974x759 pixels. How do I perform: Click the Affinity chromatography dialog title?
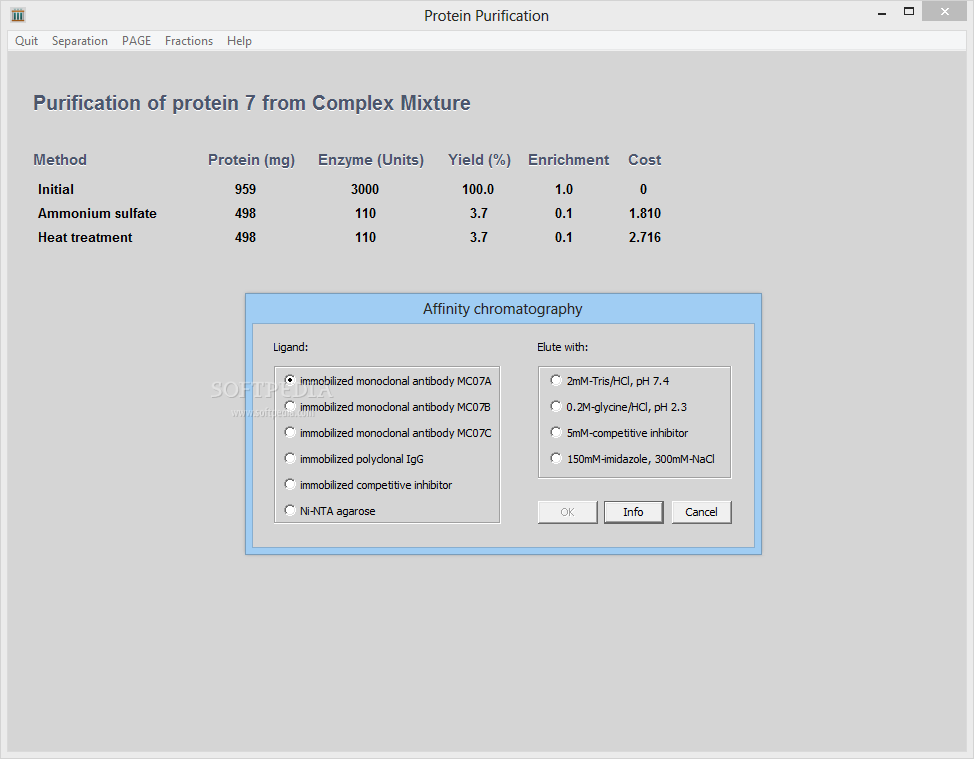pyautogui.click(x=503, y=309)
